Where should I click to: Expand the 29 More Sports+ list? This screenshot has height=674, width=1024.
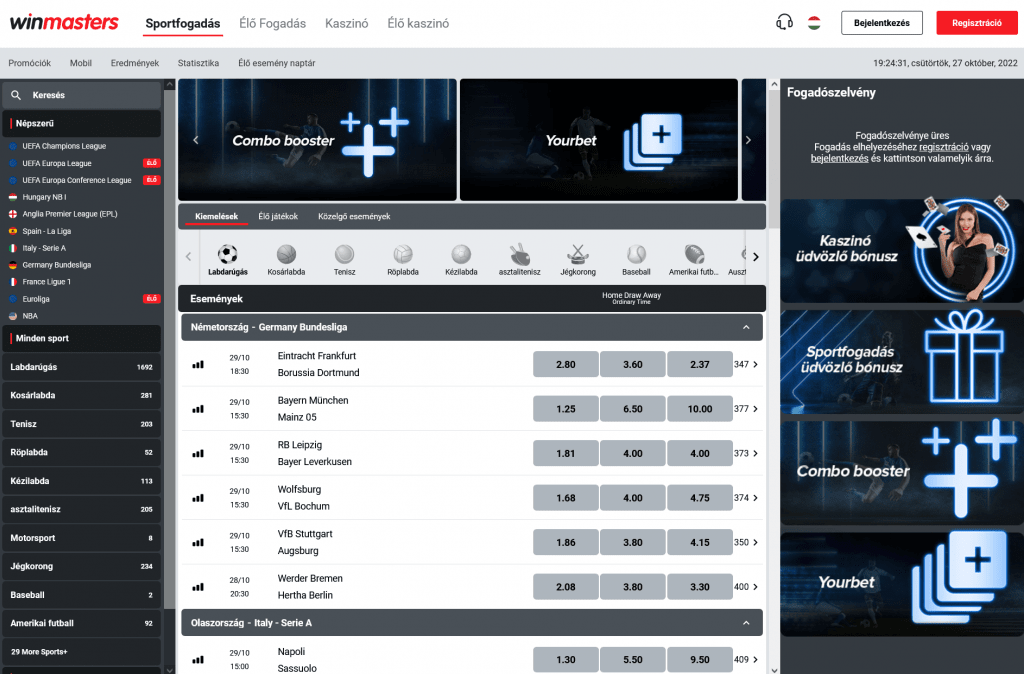(82, 652)
